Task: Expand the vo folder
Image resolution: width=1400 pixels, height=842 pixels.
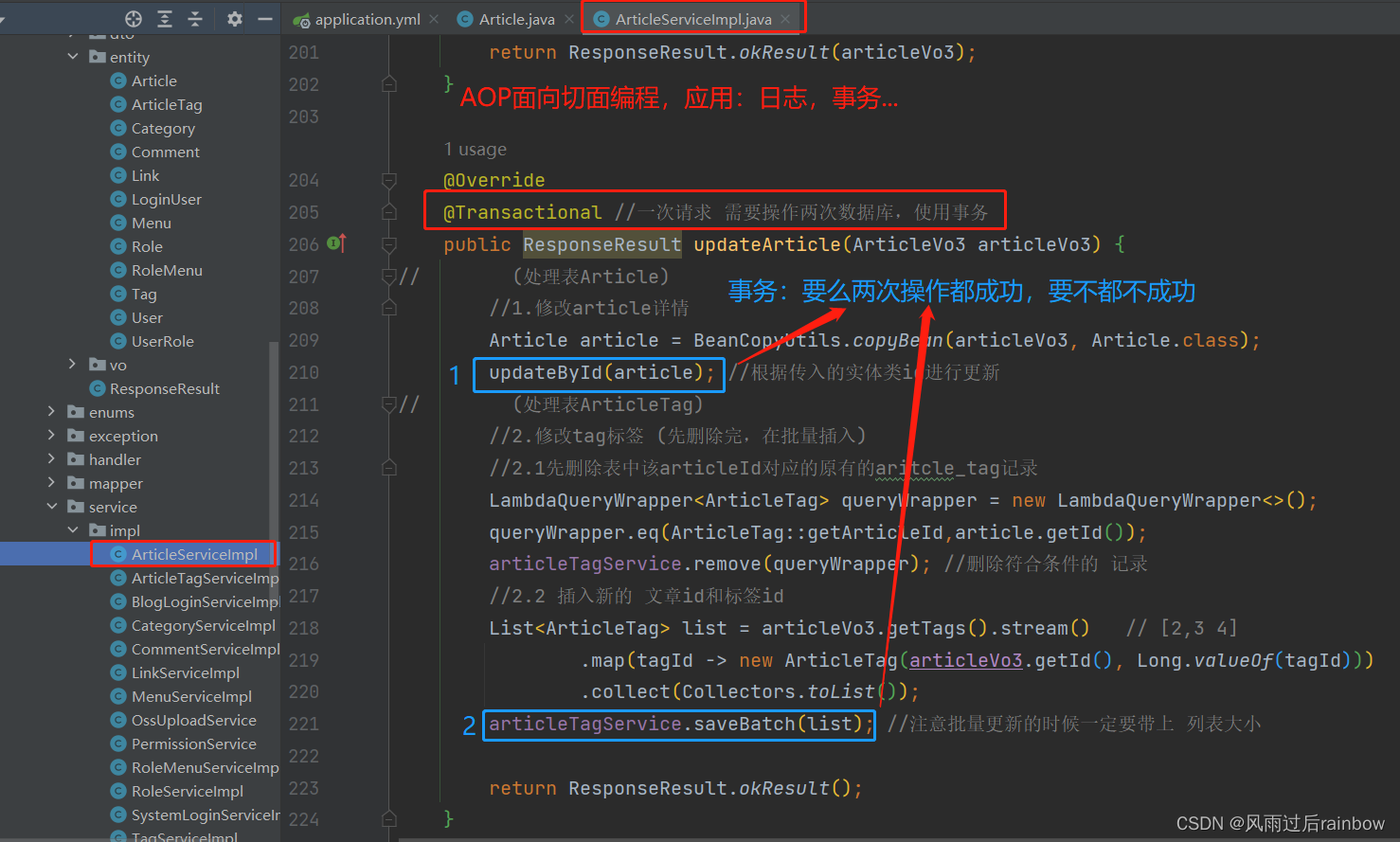Action: click(x=73, y=365)
